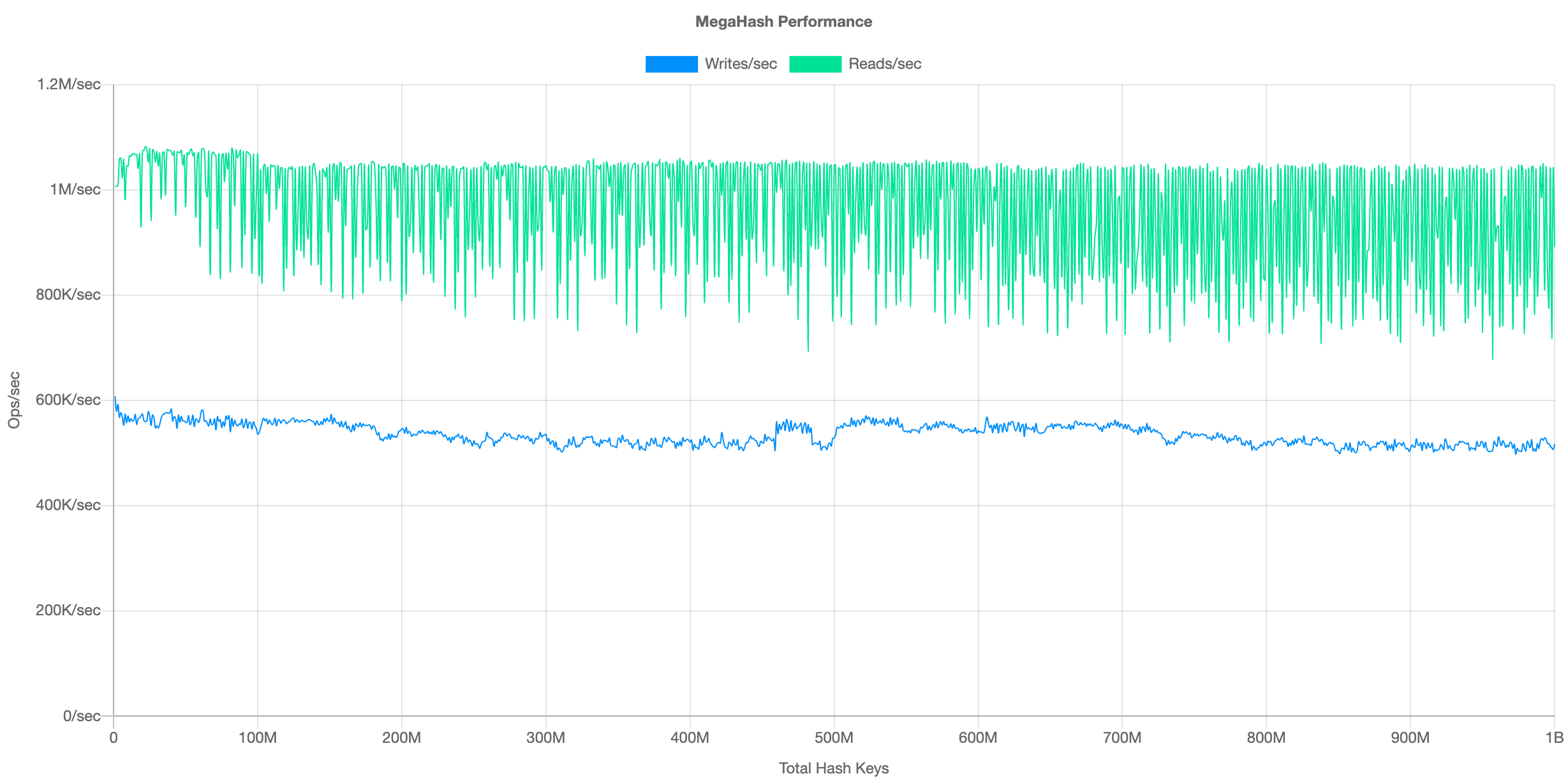Click the Total Hash Keys axis title
This screenshot has height=783, width=1568.
point(834,768)
